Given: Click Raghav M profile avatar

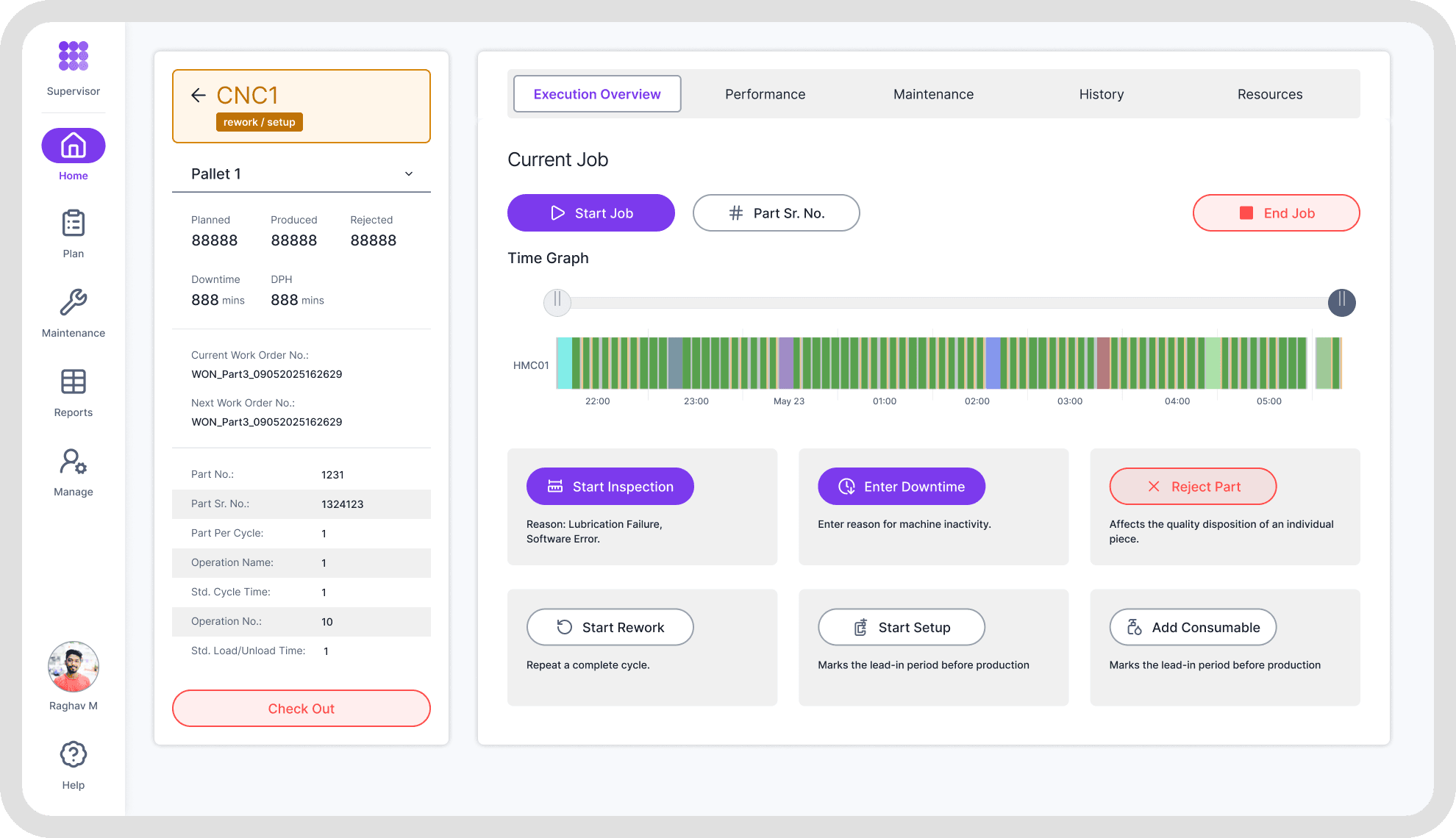Looking at the screenshot, I should tap(74, 667).
